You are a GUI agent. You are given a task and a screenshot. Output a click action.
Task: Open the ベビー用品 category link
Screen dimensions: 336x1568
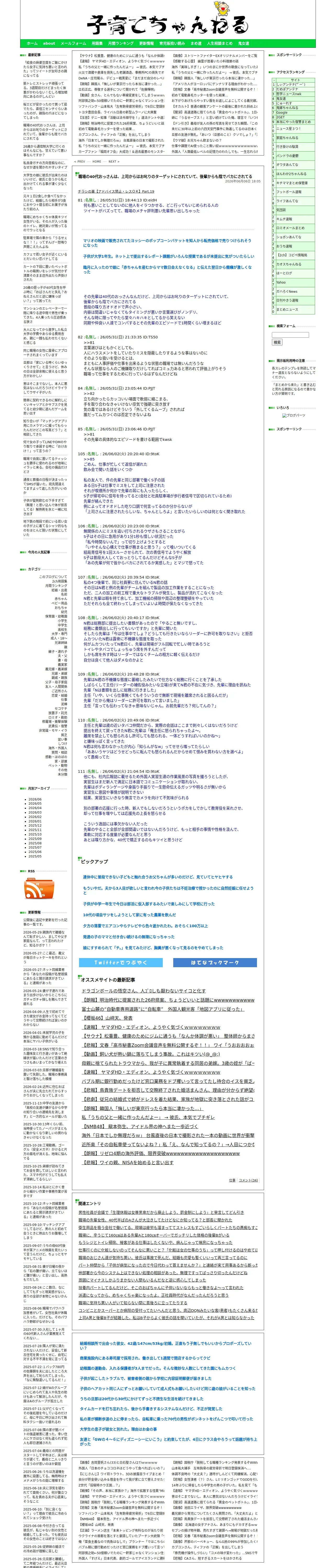tap(59, 603)
